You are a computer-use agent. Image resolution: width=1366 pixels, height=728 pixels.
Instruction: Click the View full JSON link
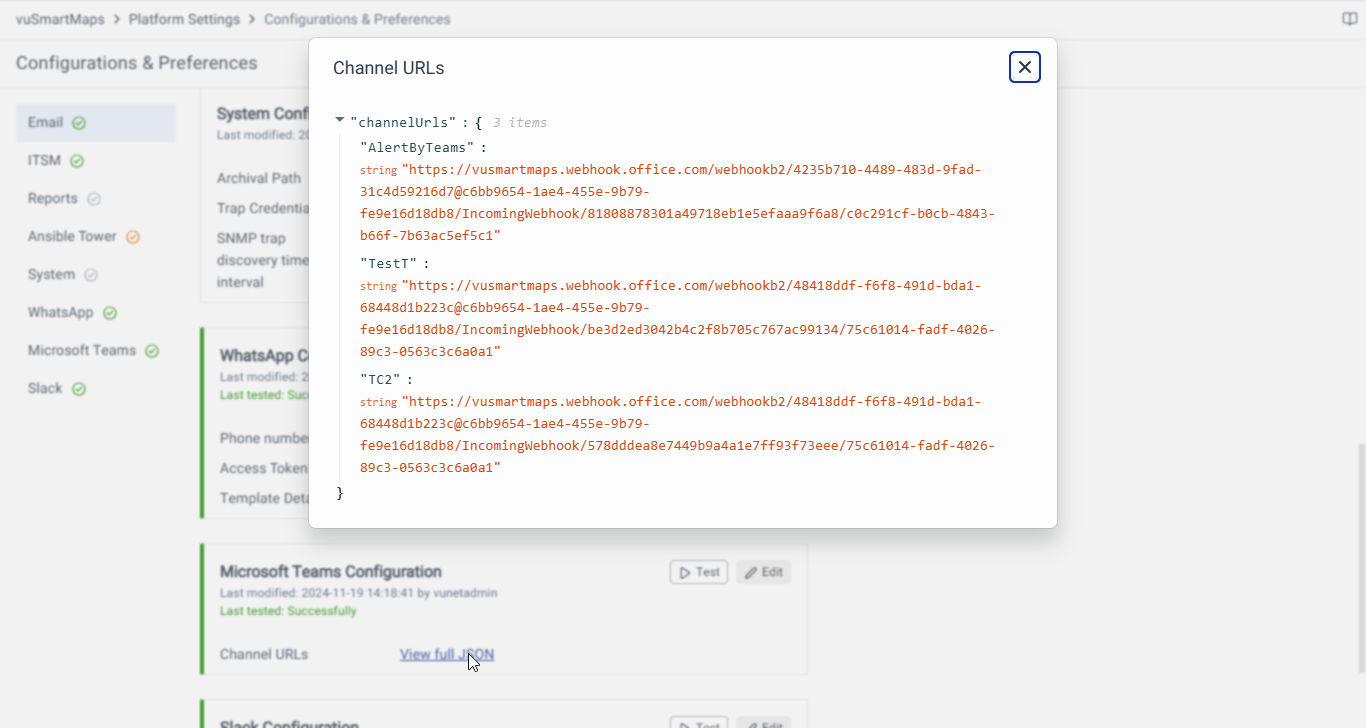(x=446, y=654)
